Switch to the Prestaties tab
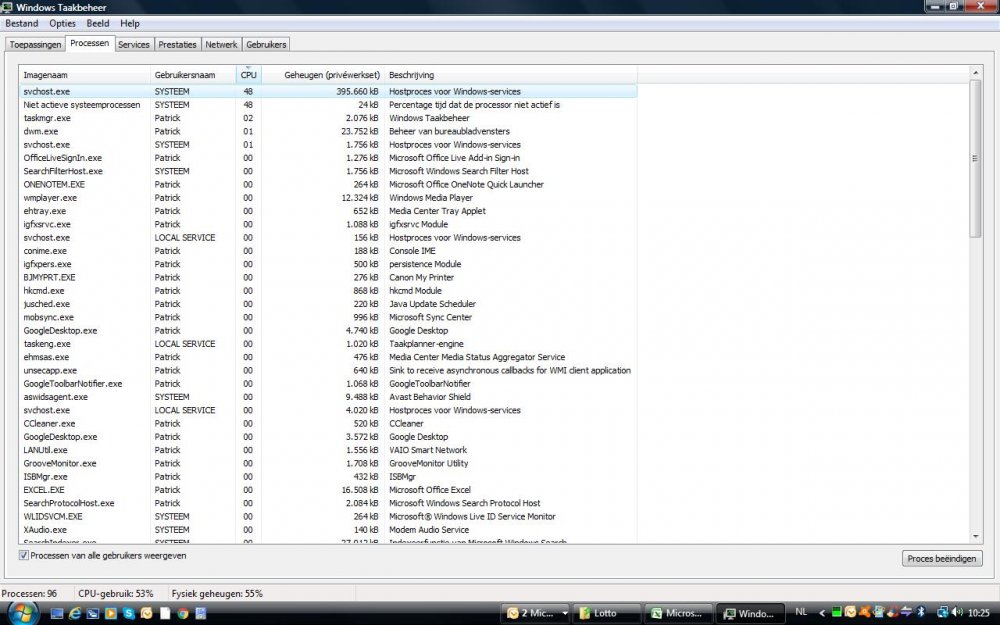The width and height of the screenshot is (1000, 625). click(x=177, y=44)
